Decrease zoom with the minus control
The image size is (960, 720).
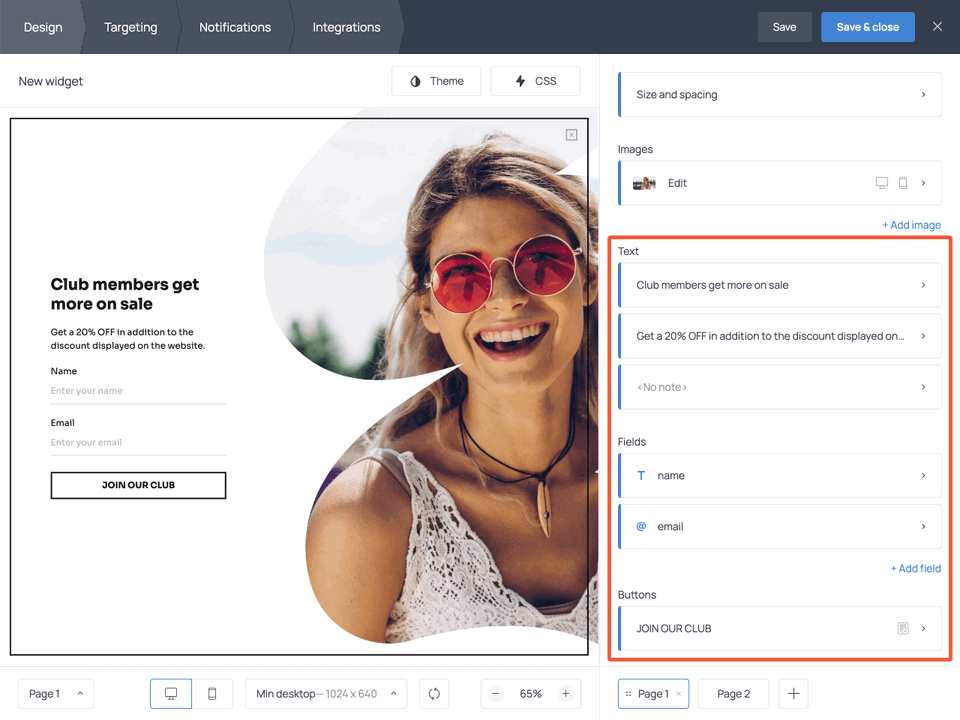[x=495, y=693]
